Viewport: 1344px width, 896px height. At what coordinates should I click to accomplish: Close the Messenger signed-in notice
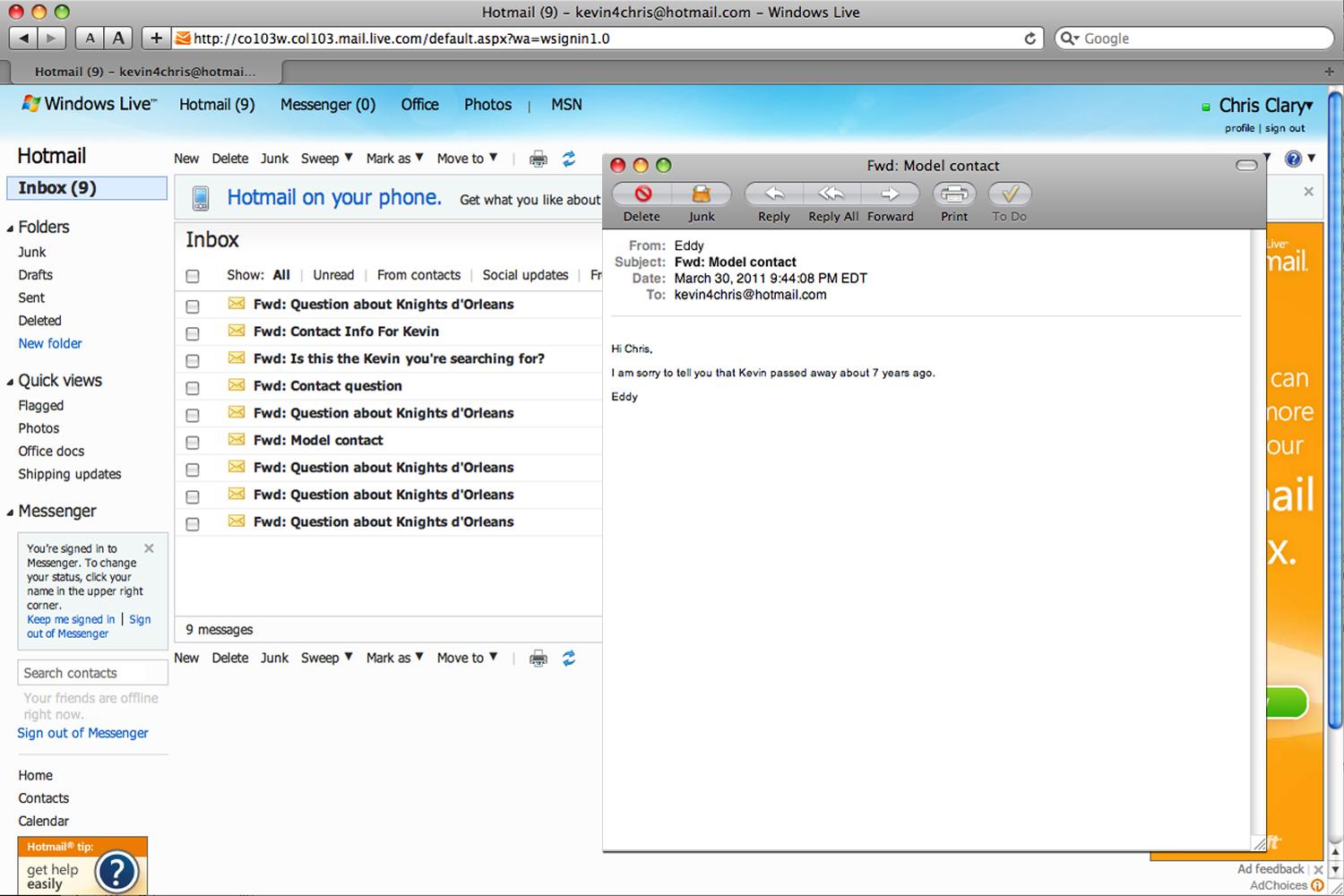point(149,548)
